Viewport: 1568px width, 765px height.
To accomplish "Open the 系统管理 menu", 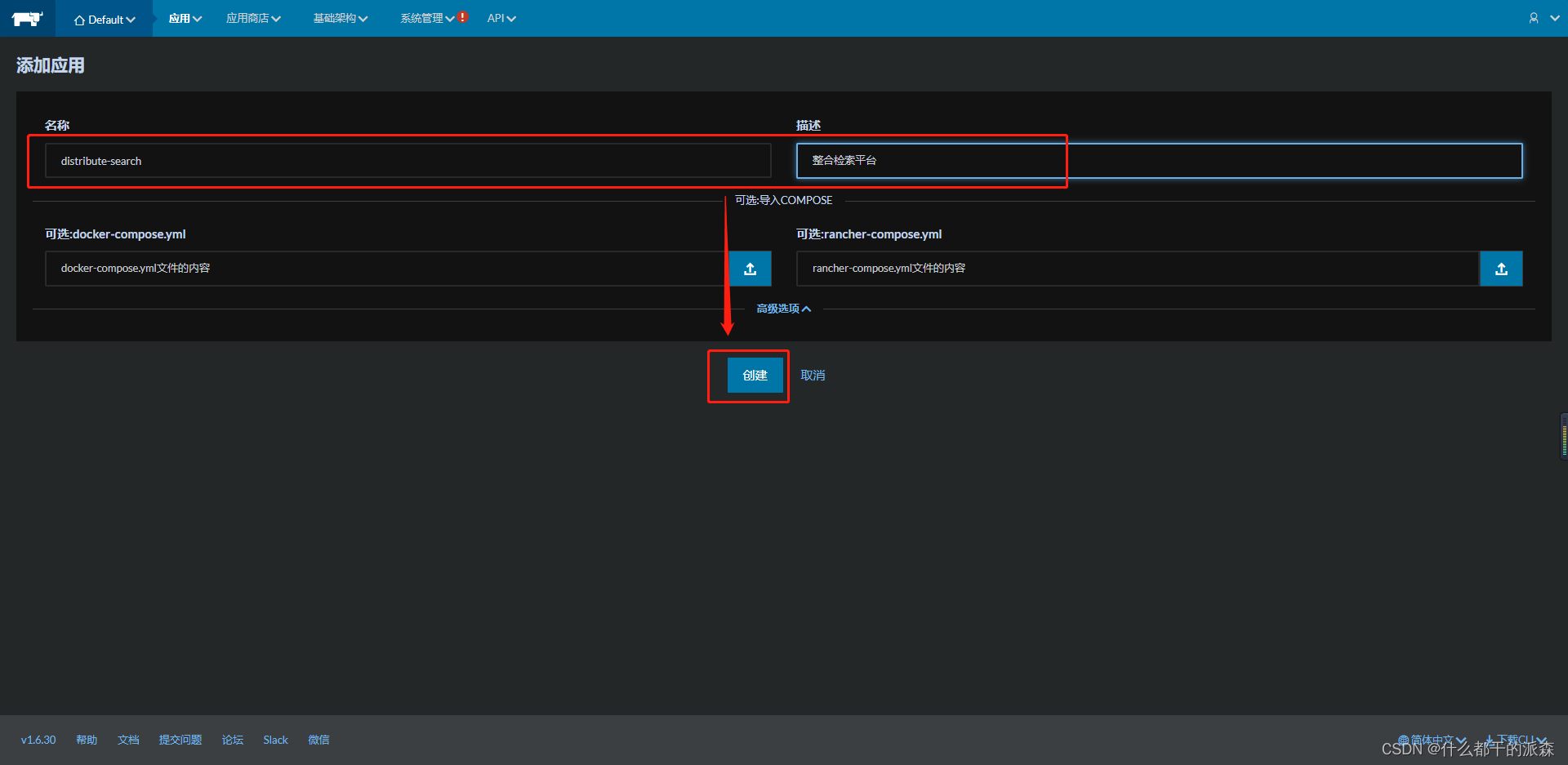I will tap(427, 18).
